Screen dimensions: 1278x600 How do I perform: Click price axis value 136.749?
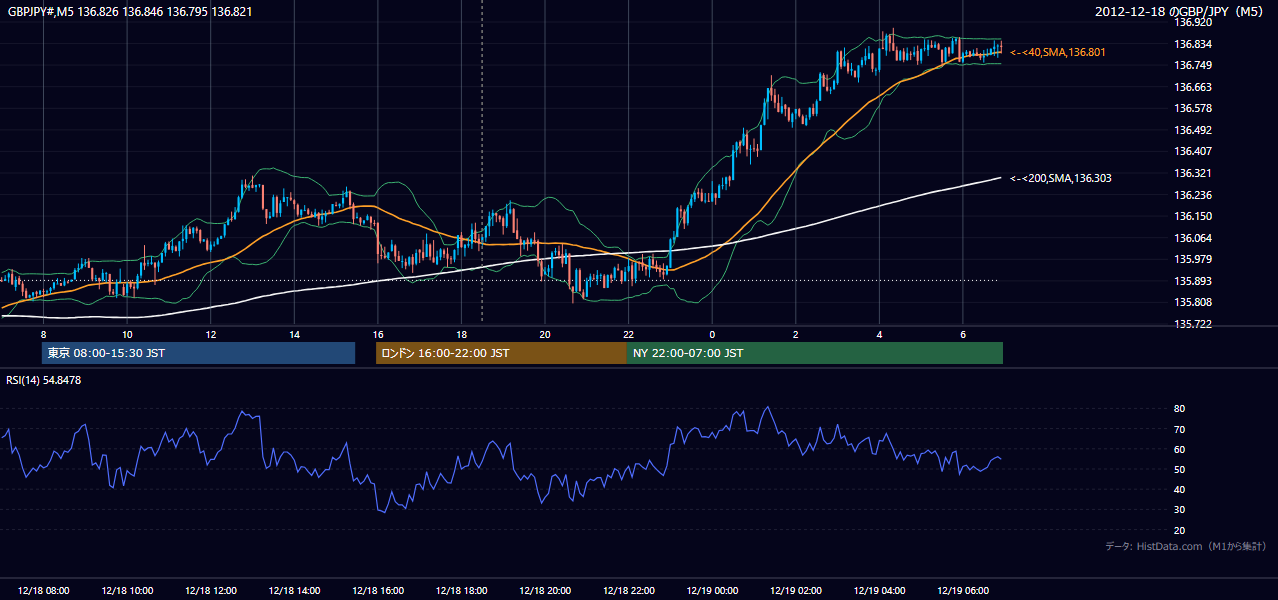coord(1193,65)
